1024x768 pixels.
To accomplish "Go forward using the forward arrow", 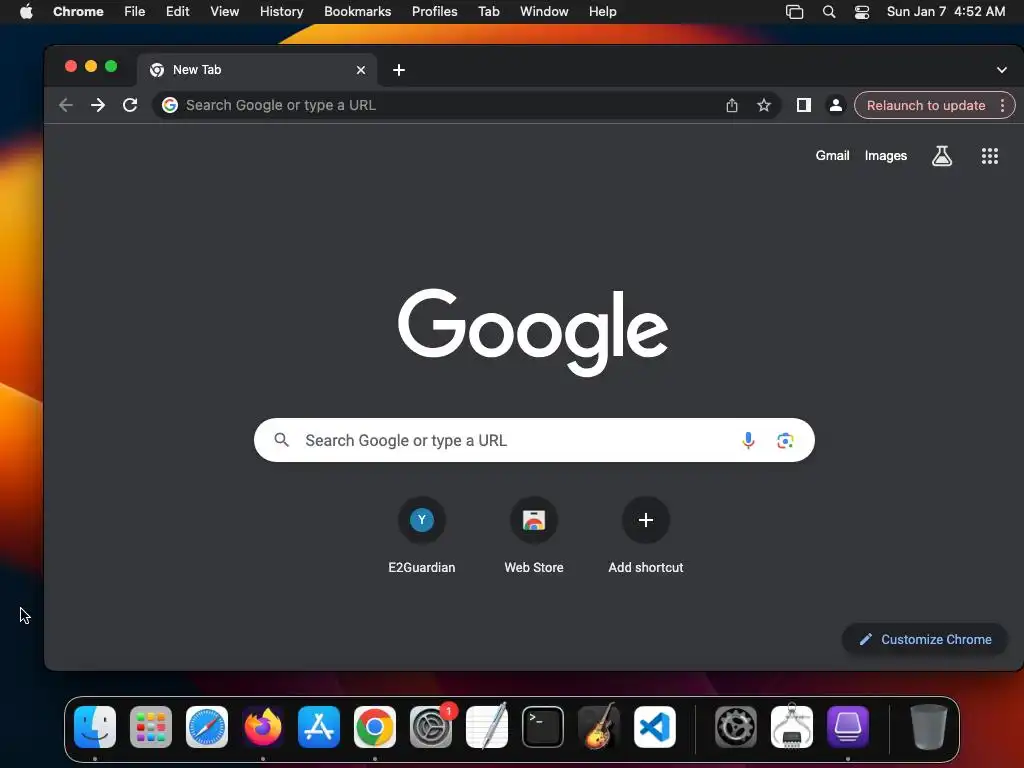I will pos(98,105).
